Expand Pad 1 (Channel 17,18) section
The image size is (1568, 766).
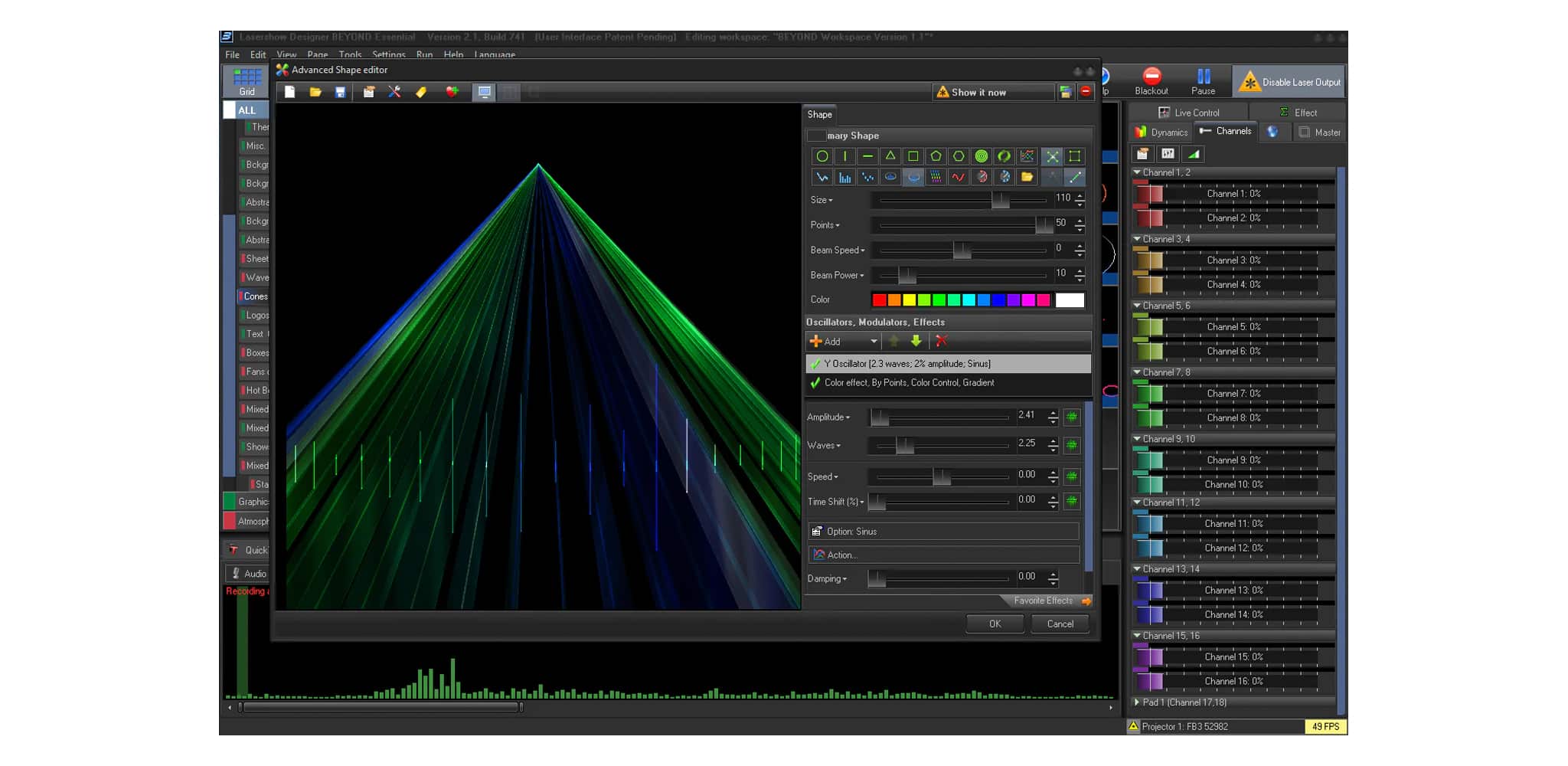tap(1137, 702)
